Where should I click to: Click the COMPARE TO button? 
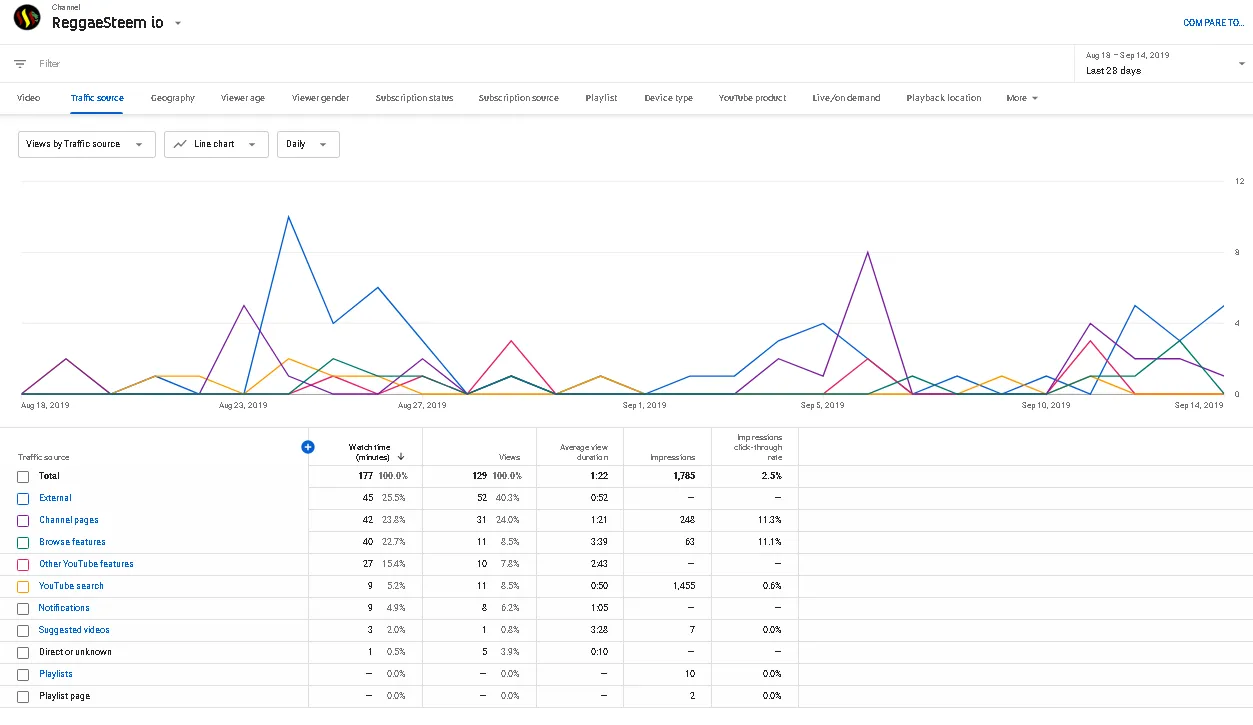click(x=1213, y=23)
